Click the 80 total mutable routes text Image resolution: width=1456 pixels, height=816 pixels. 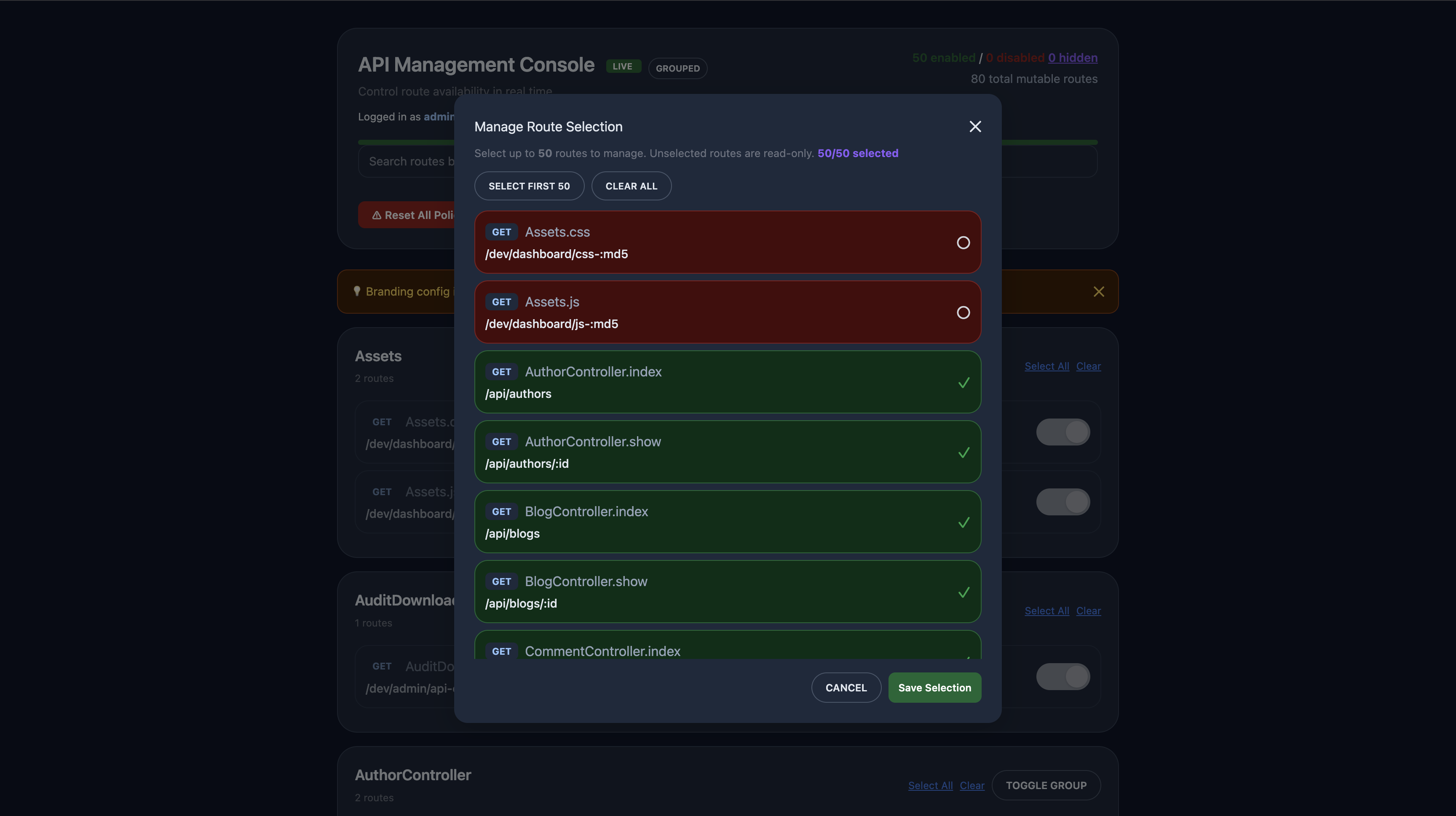[x=1034, y=79]
